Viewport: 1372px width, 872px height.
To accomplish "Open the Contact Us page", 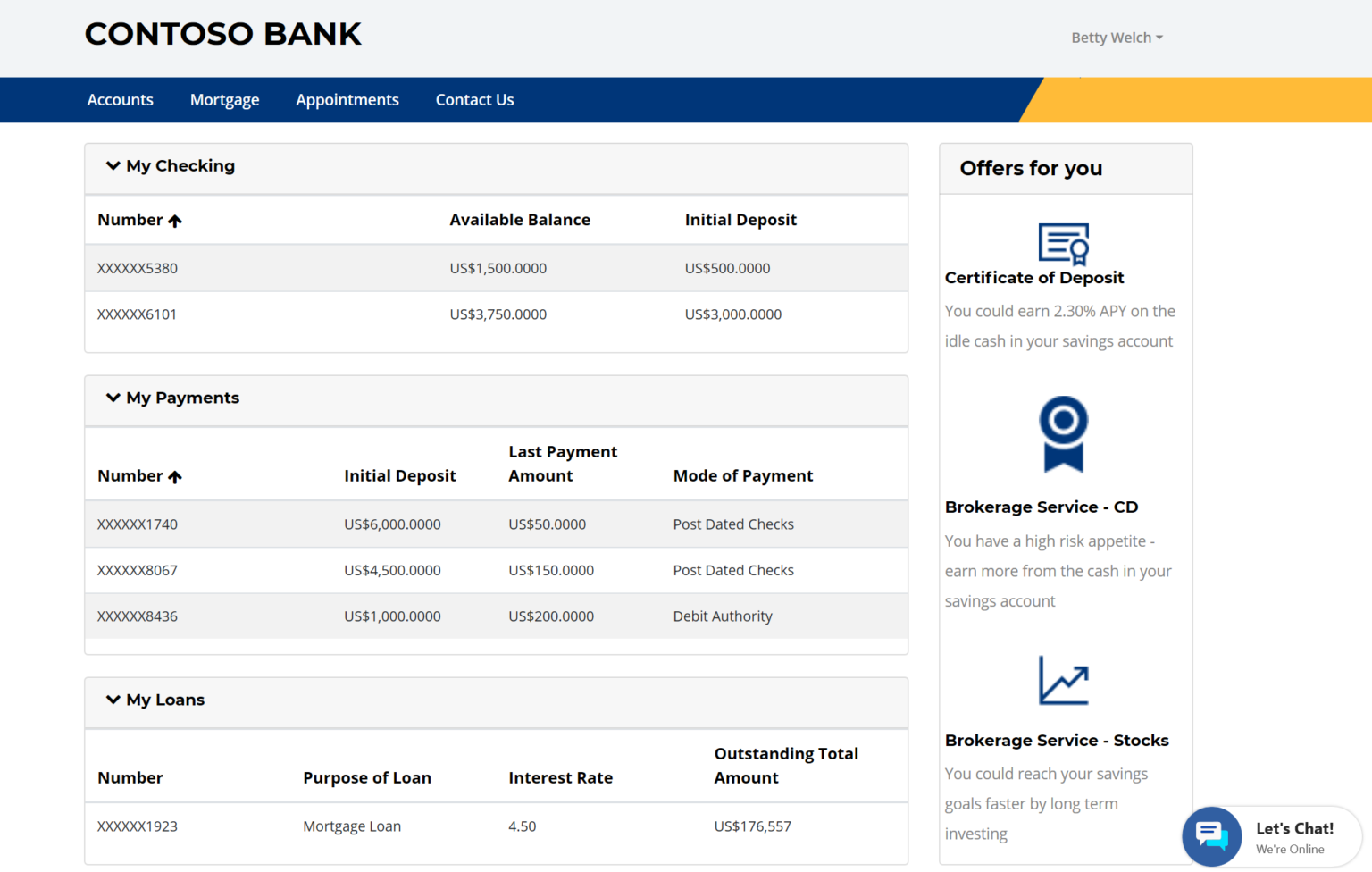I will pos(474,99).
